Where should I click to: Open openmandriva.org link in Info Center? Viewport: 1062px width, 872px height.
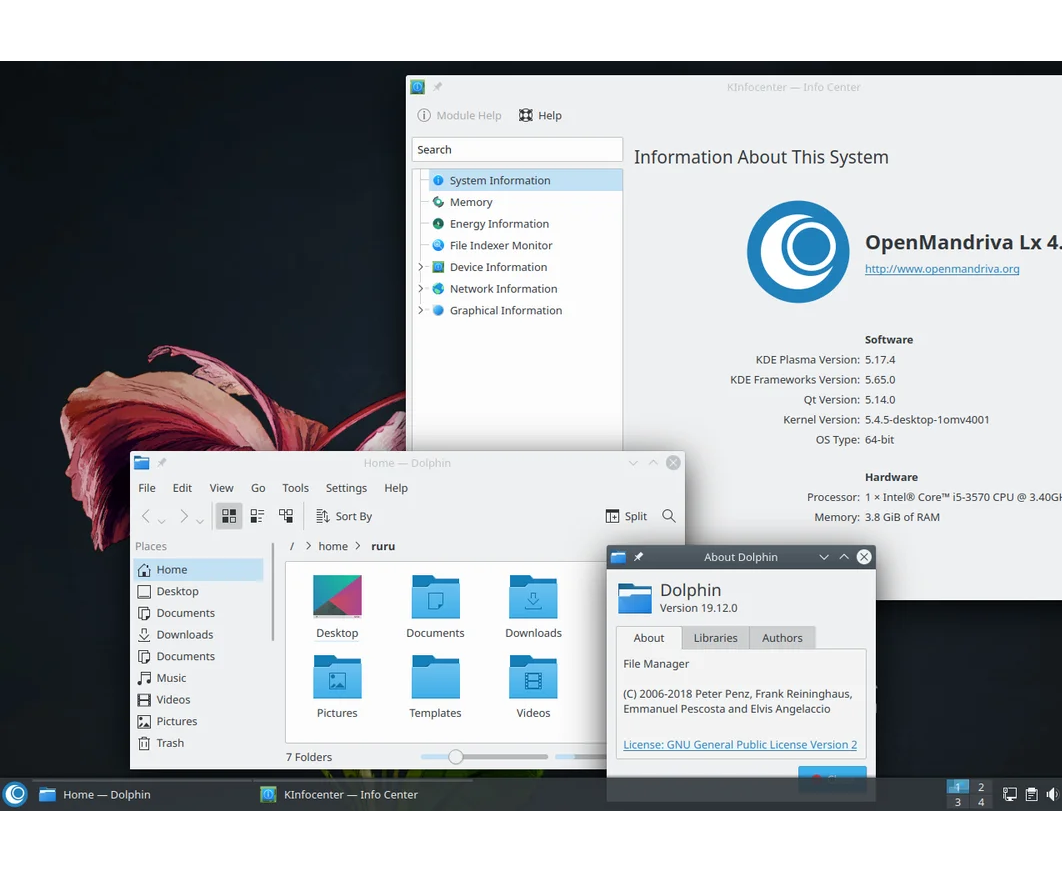pos(942,269)
